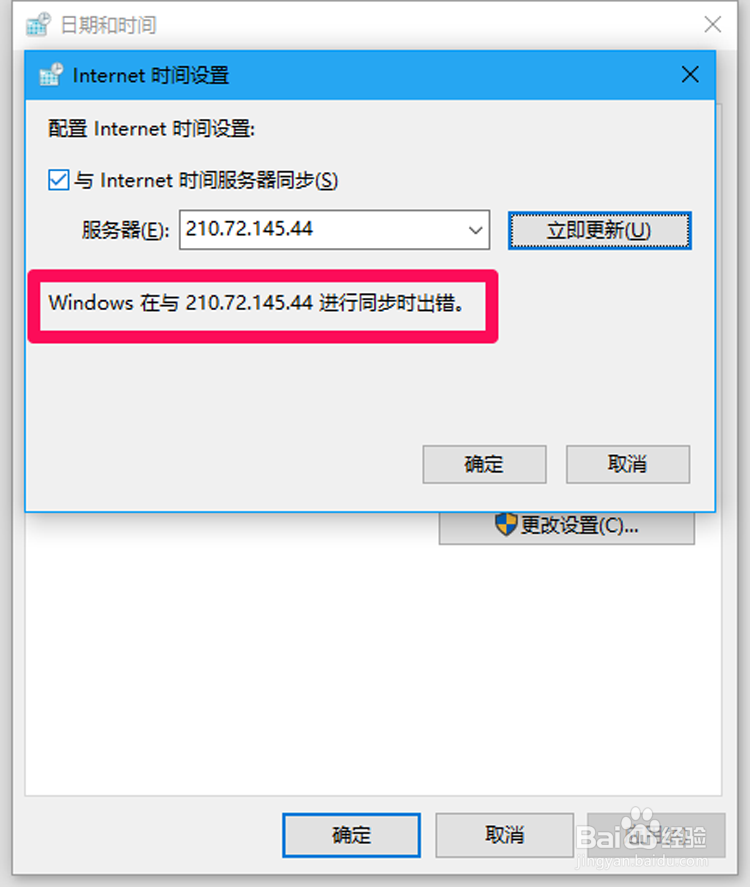
Task: Expand the 服务器 dropdown arrow
Action: pyautogui.click(x=475, y=230)
